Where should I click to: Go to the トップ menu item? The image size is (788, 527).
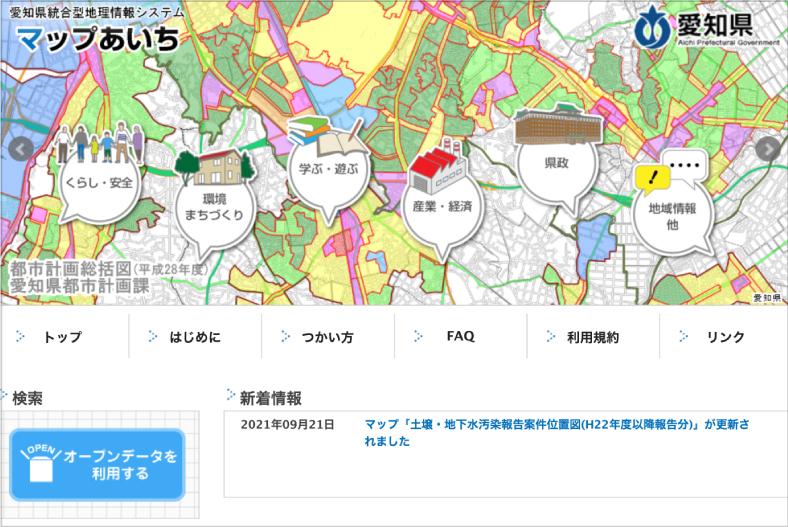62,337
